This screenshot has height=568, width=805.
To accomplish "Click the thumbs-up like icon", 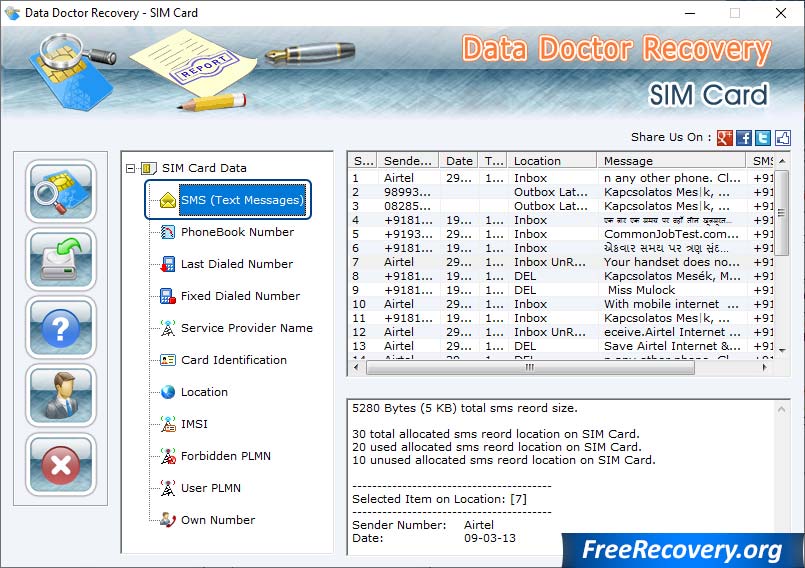I will pos(782,137).
